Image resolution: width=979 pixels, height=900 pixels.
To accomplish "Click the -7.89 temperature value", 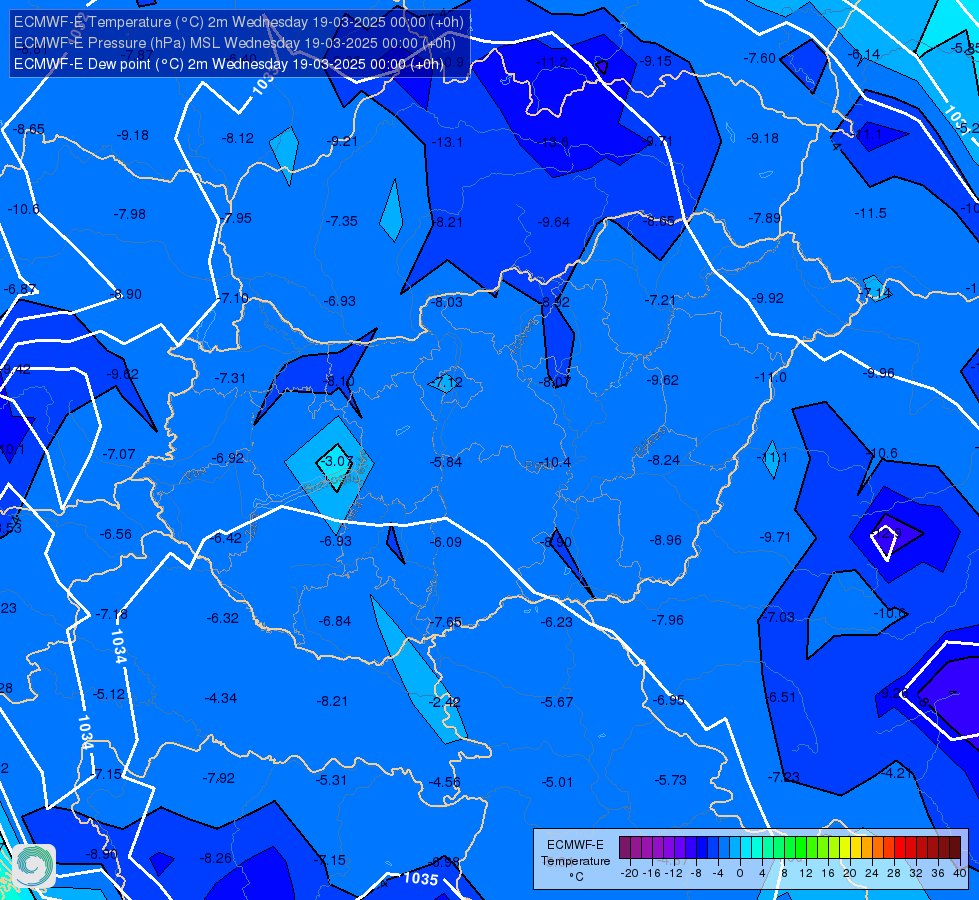I will 764,218.
